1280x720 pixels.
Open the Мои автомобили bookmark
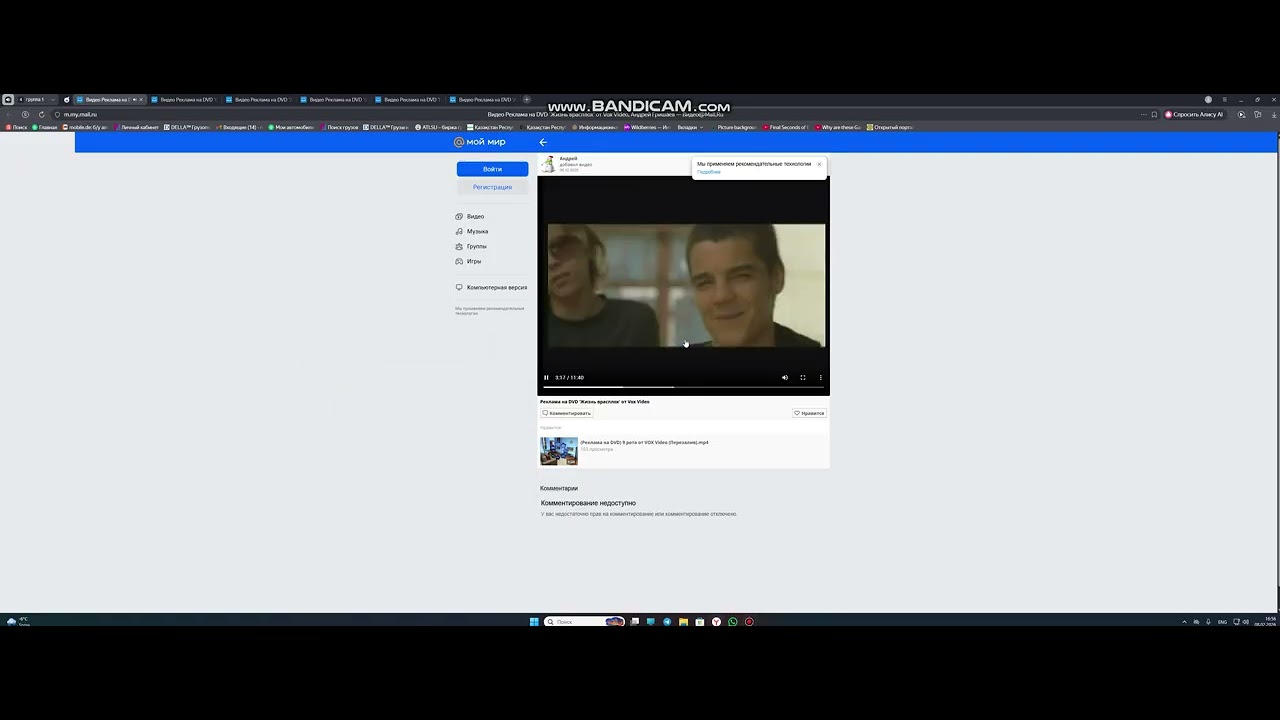click(x=291, y=127)
